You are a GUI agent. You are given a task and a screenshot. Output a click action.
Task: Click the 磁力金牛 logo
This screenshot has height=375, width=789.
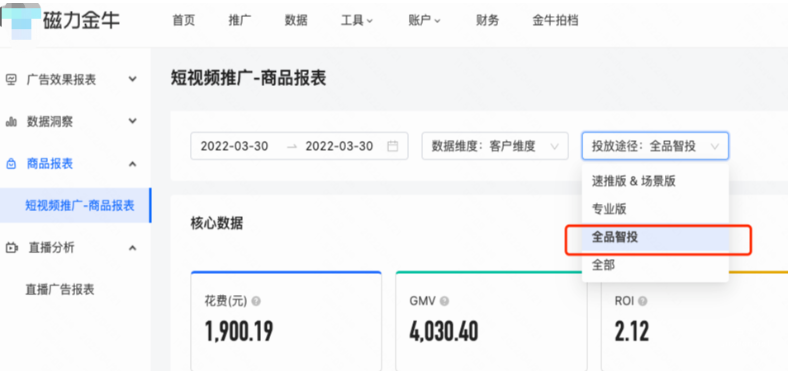point(60,21)
